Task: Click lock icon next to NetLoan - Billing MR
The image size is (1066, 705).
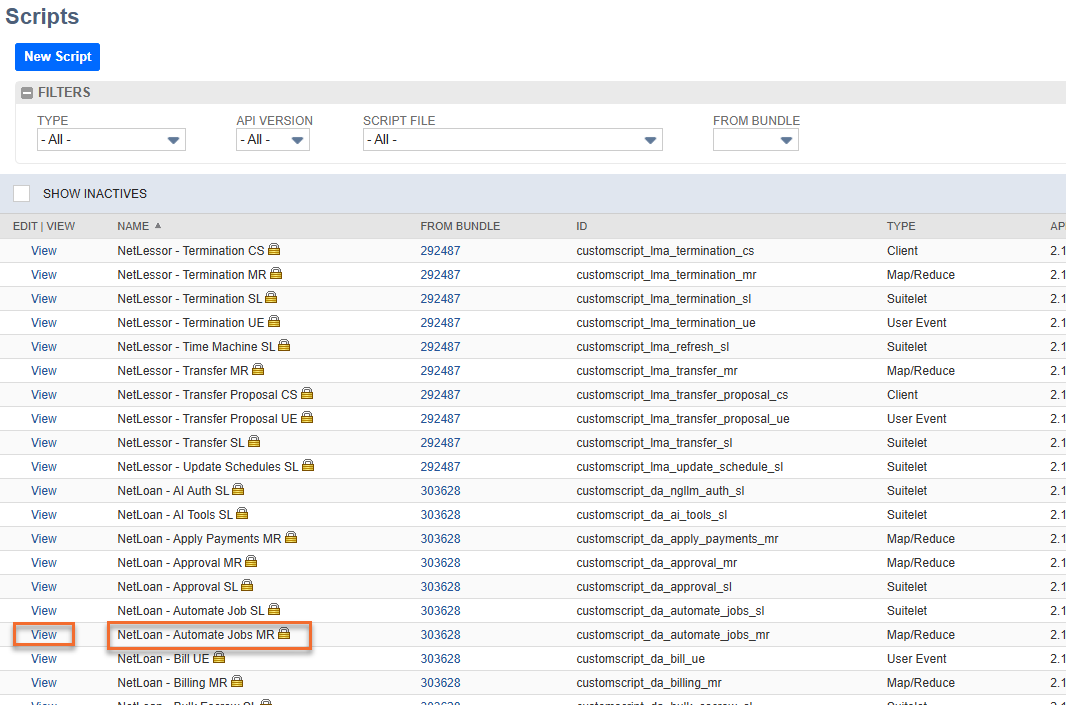Action: click(237, 681)
